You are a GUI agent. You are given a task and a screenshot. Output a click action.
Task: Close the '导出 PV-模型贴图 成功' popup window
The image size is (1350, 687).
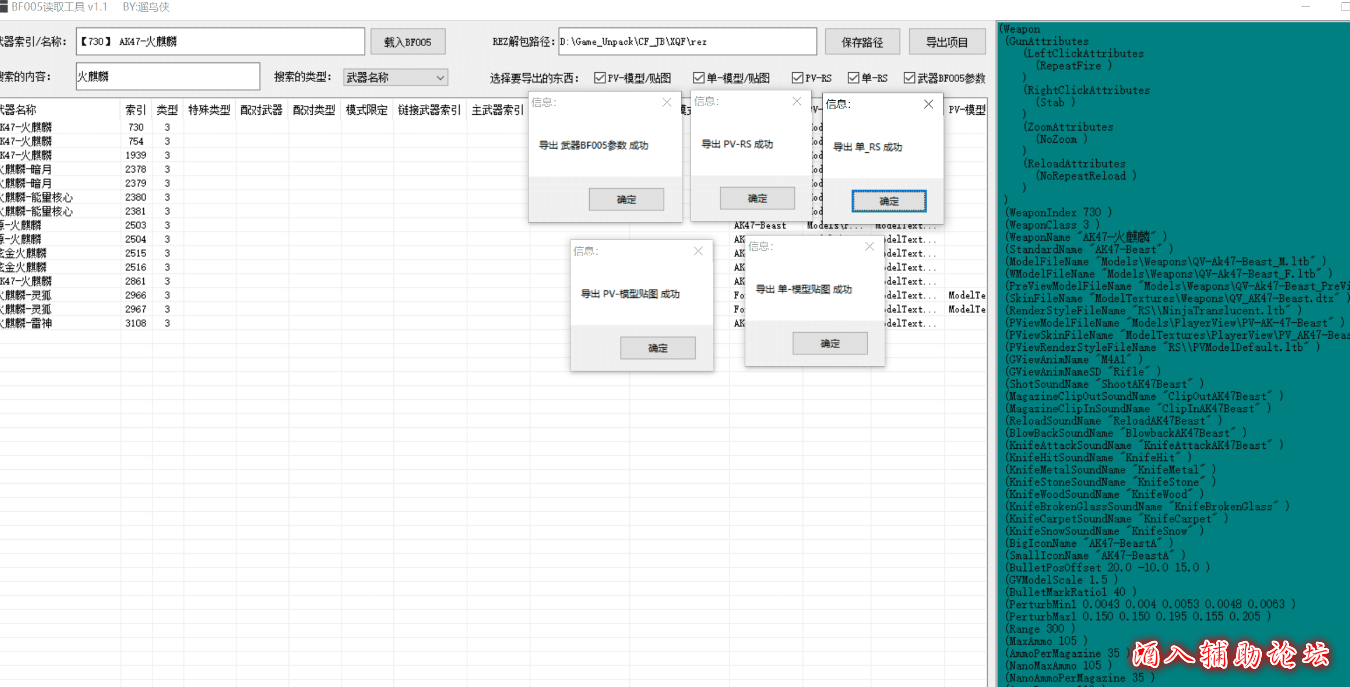point(698,251)
